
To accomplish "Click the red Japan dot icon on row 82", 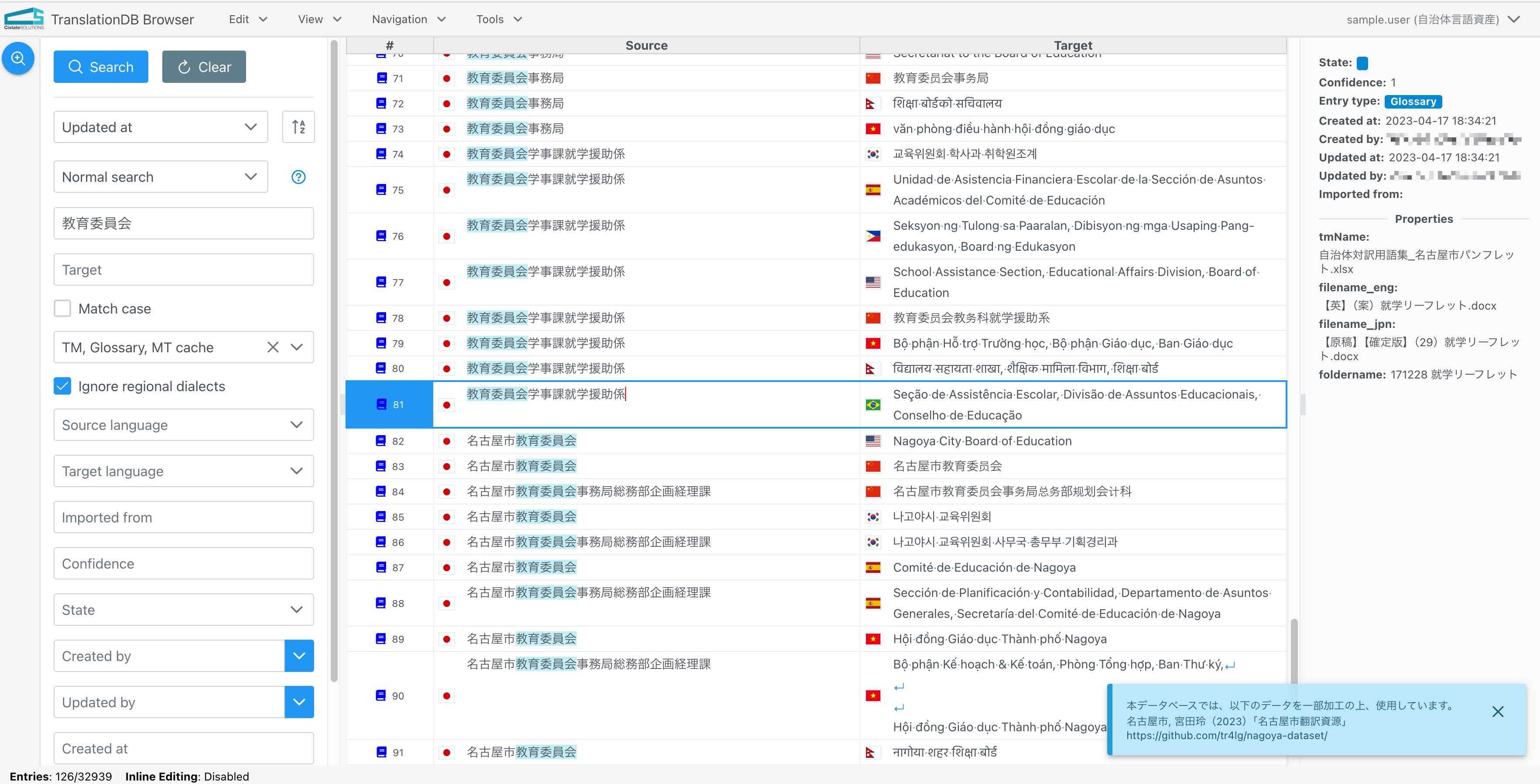I will click(447, 440).
